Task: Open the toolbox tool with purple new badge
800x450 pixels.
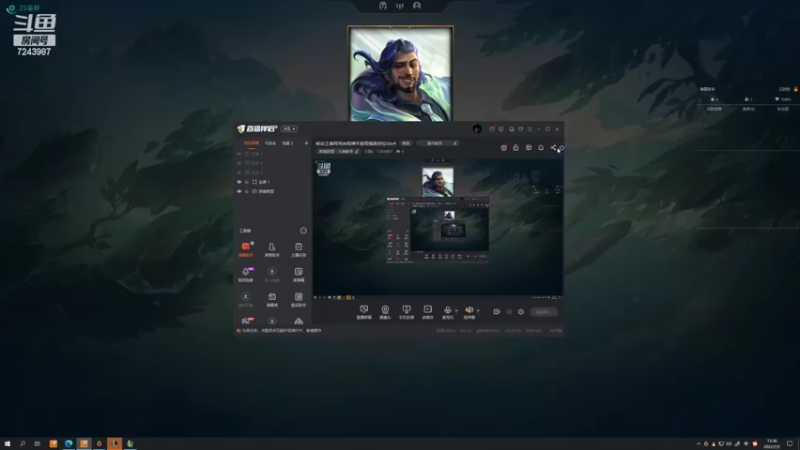Action: (x=246, y=274)
